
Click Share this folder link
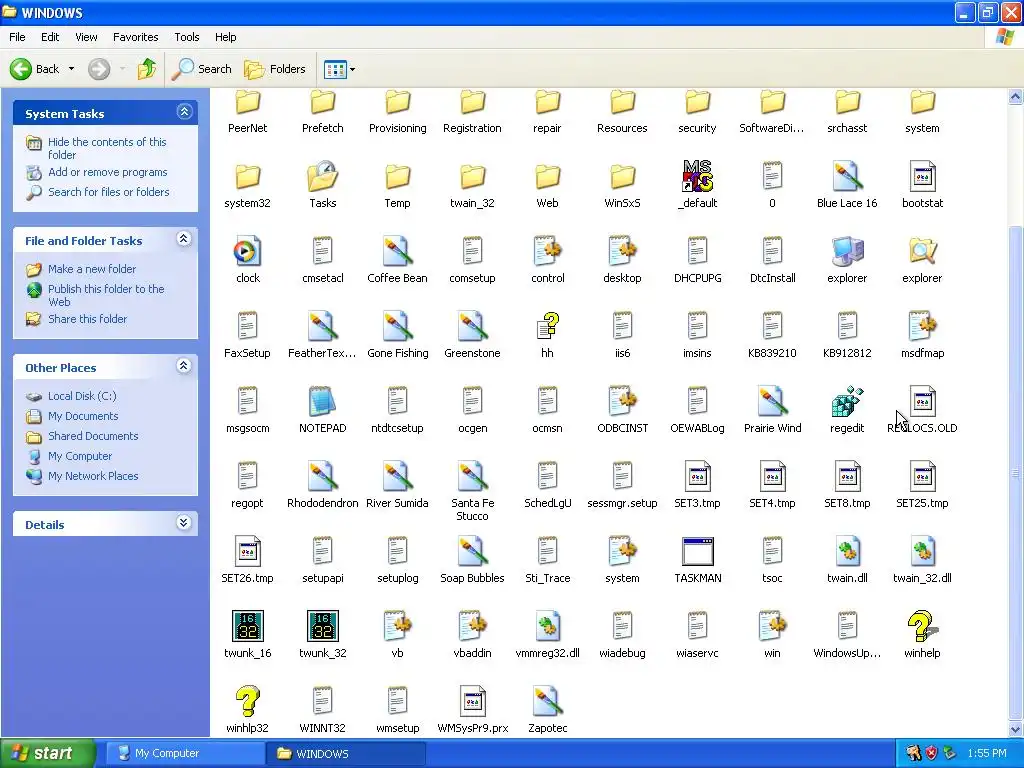(x=88, y=319)
